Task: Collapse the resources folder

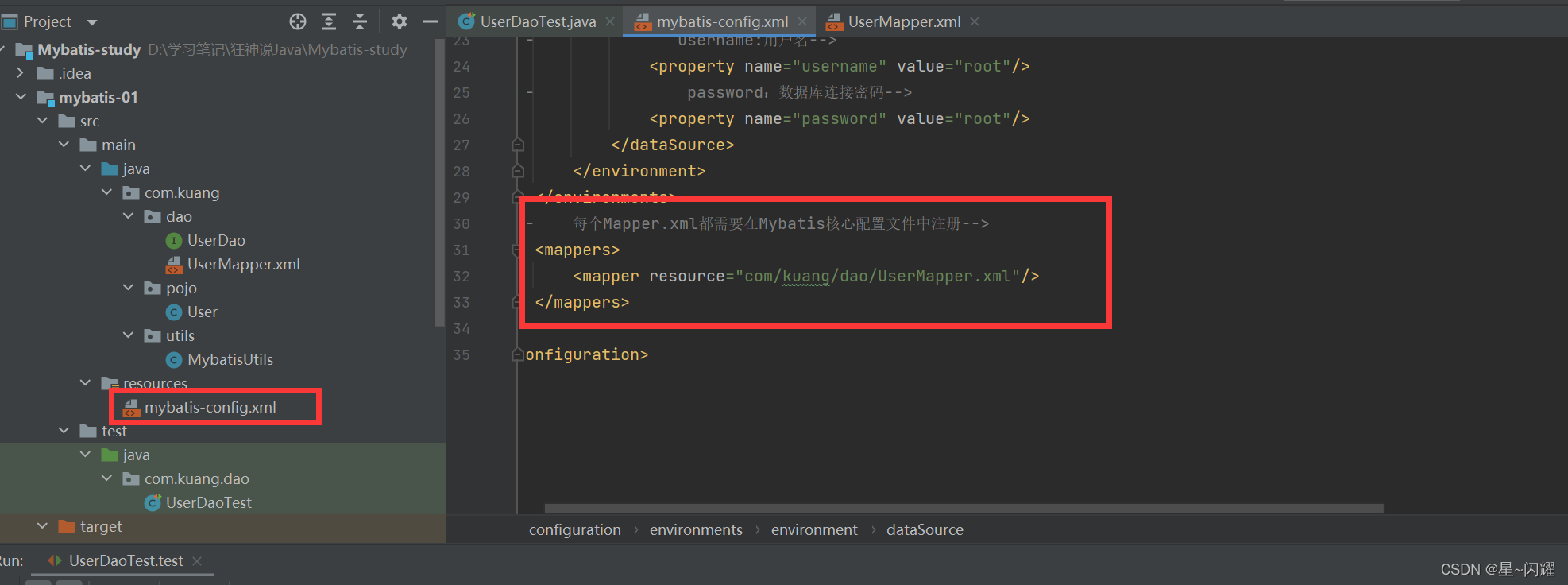Action: (x=85, y=383)
